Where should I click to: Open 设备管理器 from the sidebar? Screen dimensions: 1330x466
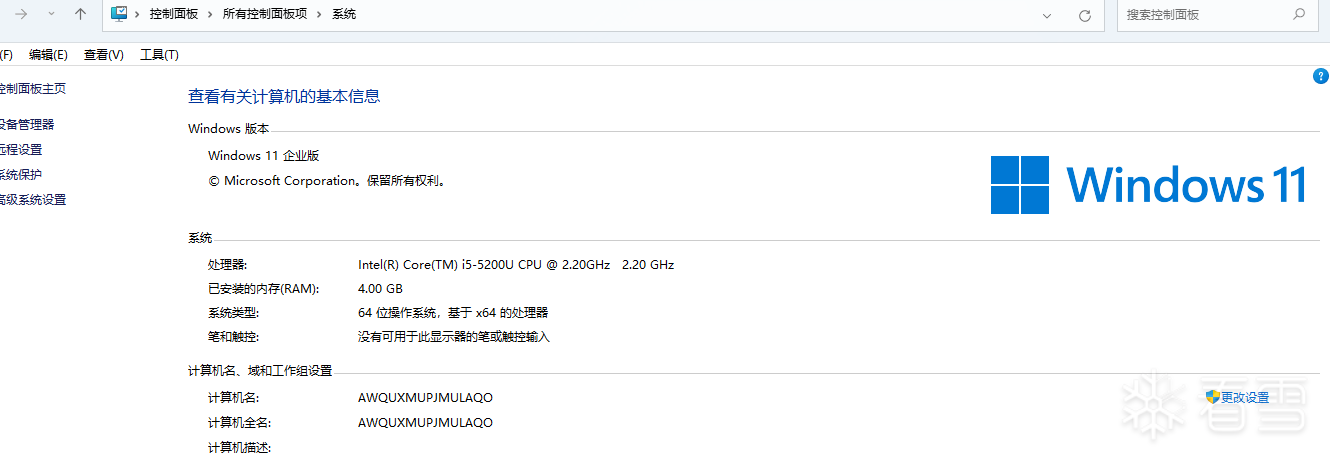(26, 124)
